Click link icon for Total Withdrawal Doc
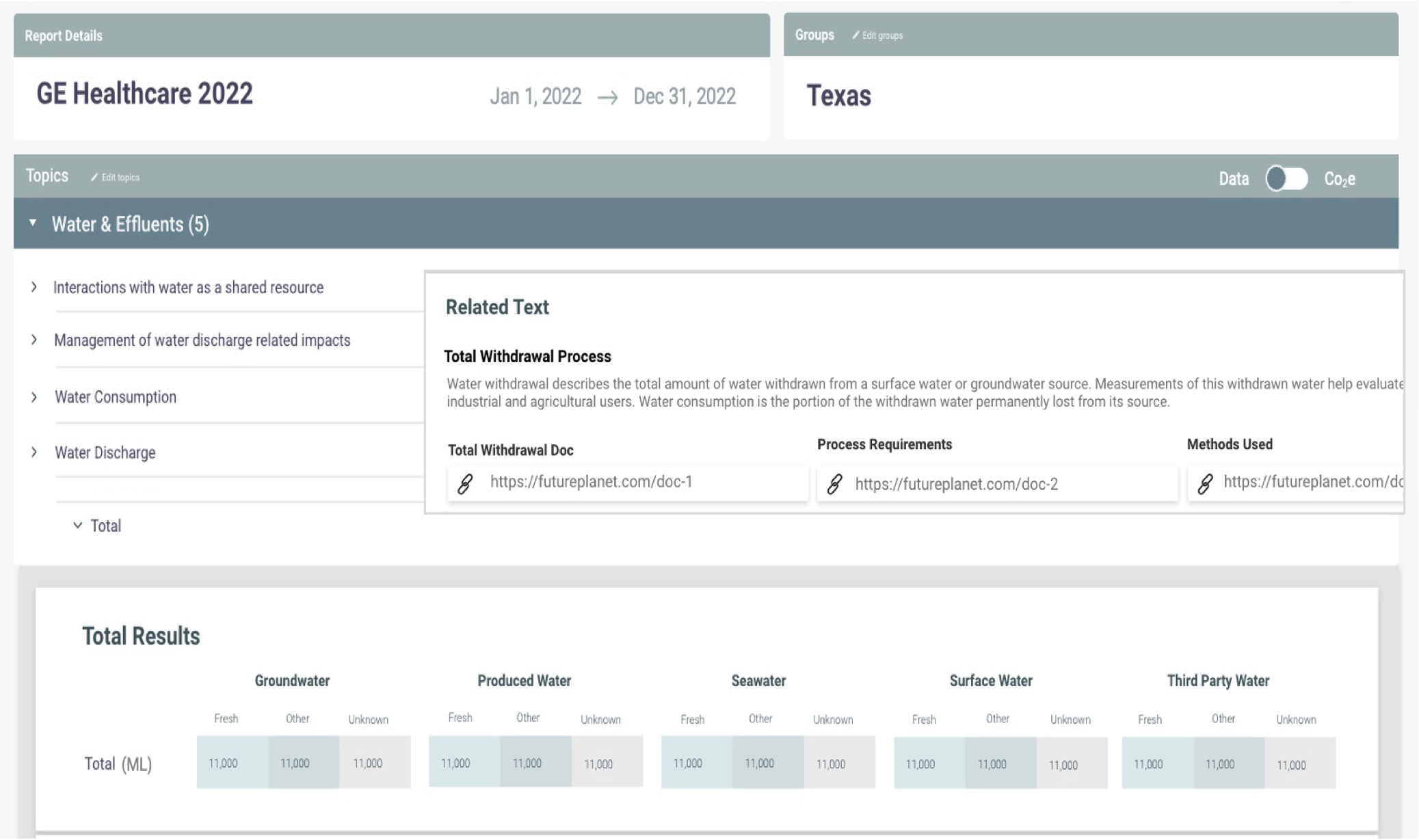The height and width of the screenshot is (840, 1419). tap(465, 484)
